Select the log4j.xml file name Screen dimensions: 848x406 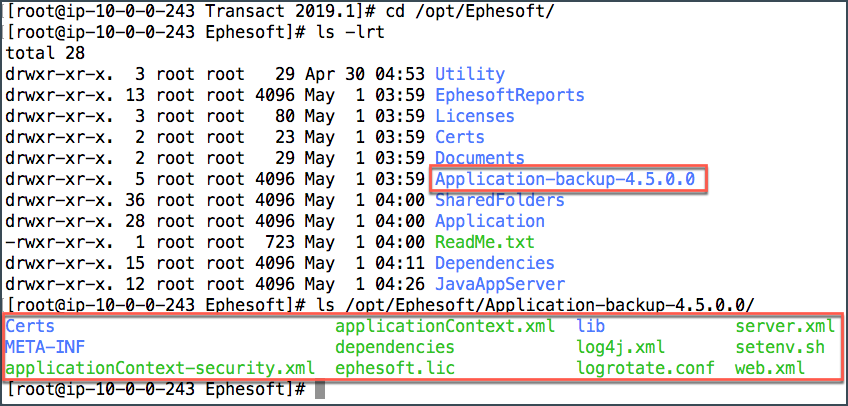pyautogui.click(x=621, y=348)
